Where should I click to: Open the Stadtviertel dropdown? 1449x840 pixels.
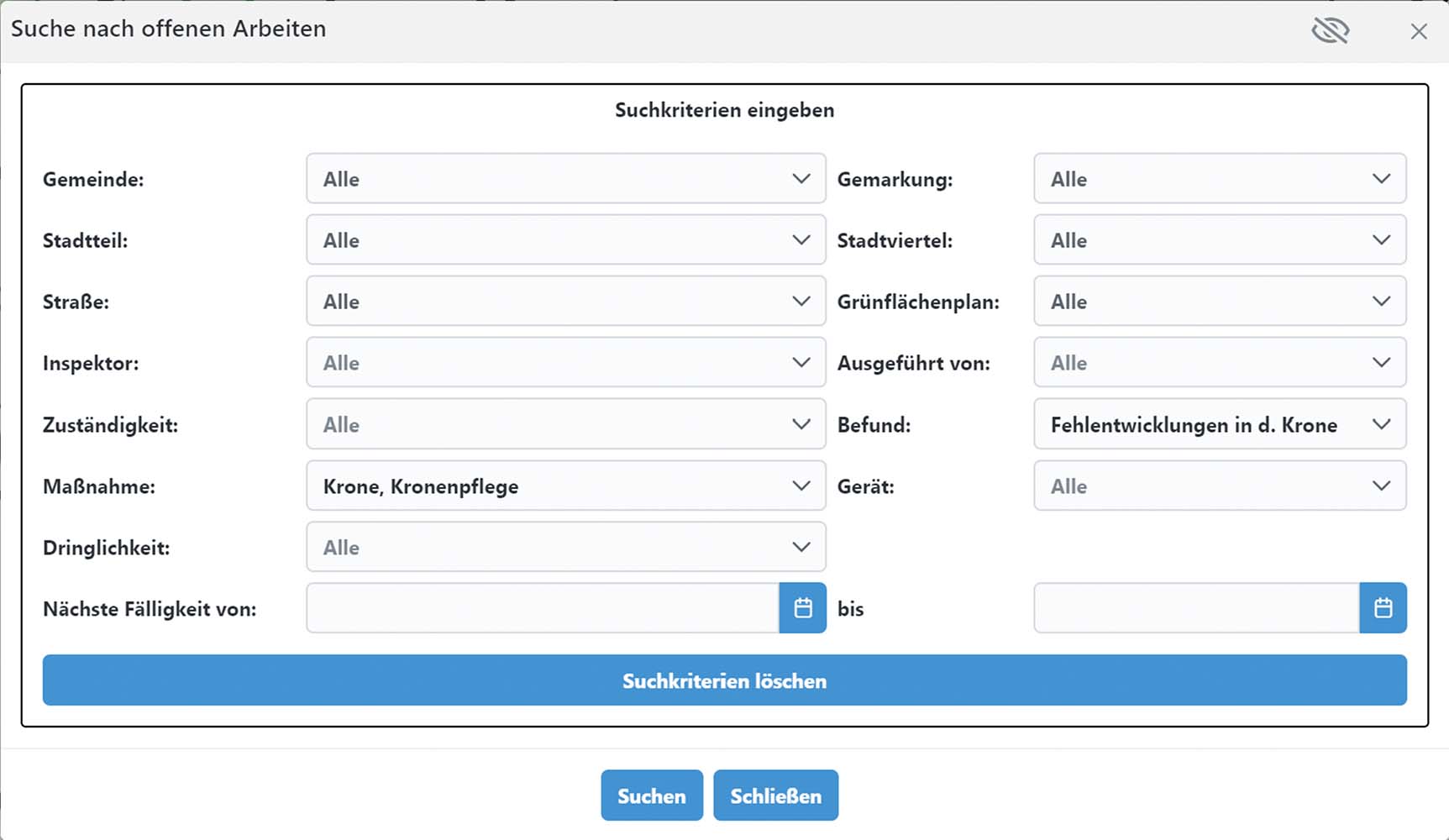pos(1219,239)
